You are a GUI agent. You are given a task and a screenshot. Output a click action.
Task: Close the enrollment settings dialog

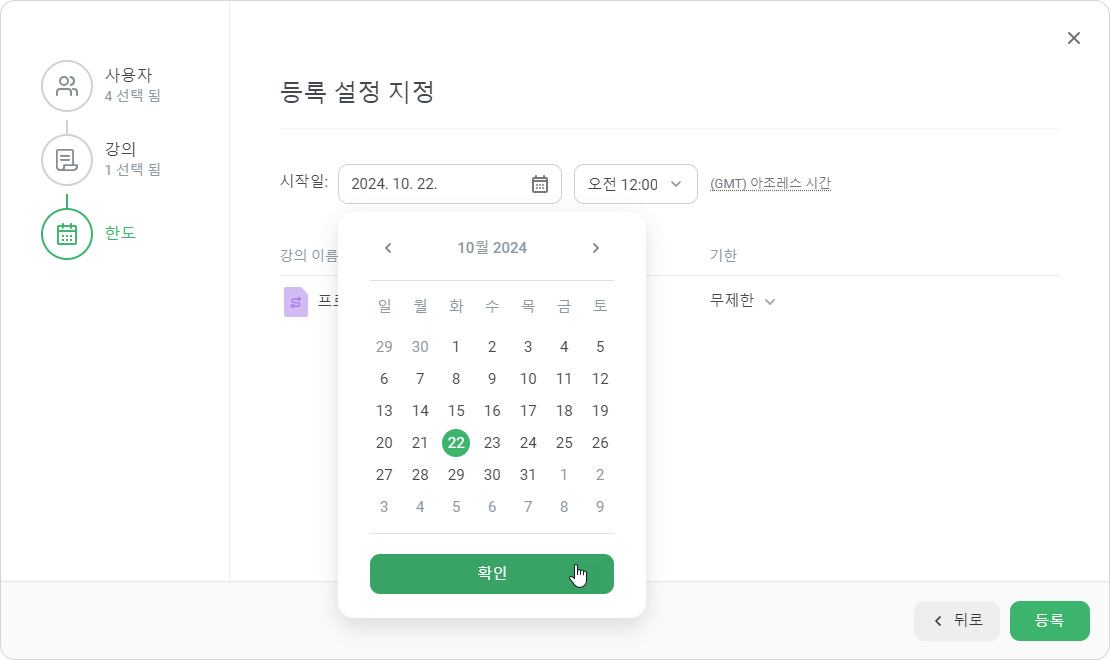[x=1074, y=38]
